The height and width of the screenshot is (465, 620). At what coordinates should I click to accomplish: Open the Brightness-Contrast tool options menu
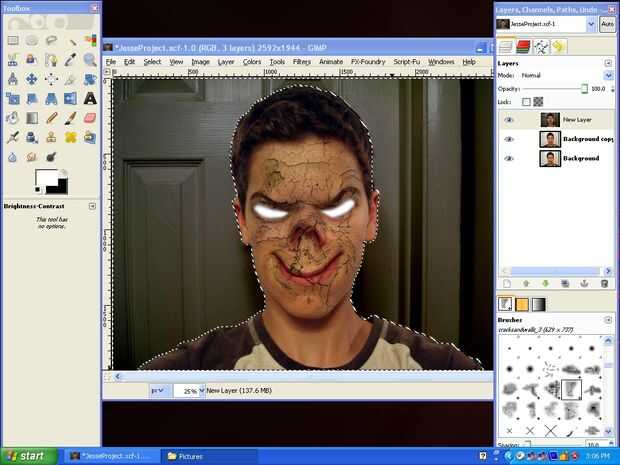(x=92, y=206)
